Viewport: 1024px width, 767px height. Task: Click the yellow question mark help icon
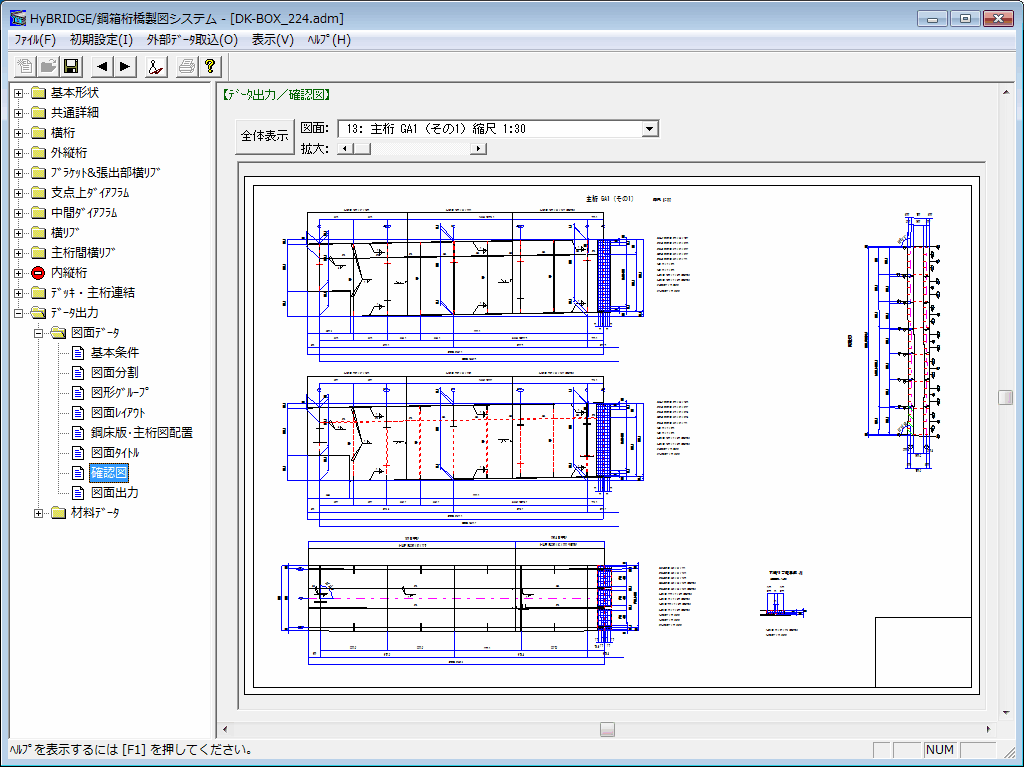click(x=209, y=67)
